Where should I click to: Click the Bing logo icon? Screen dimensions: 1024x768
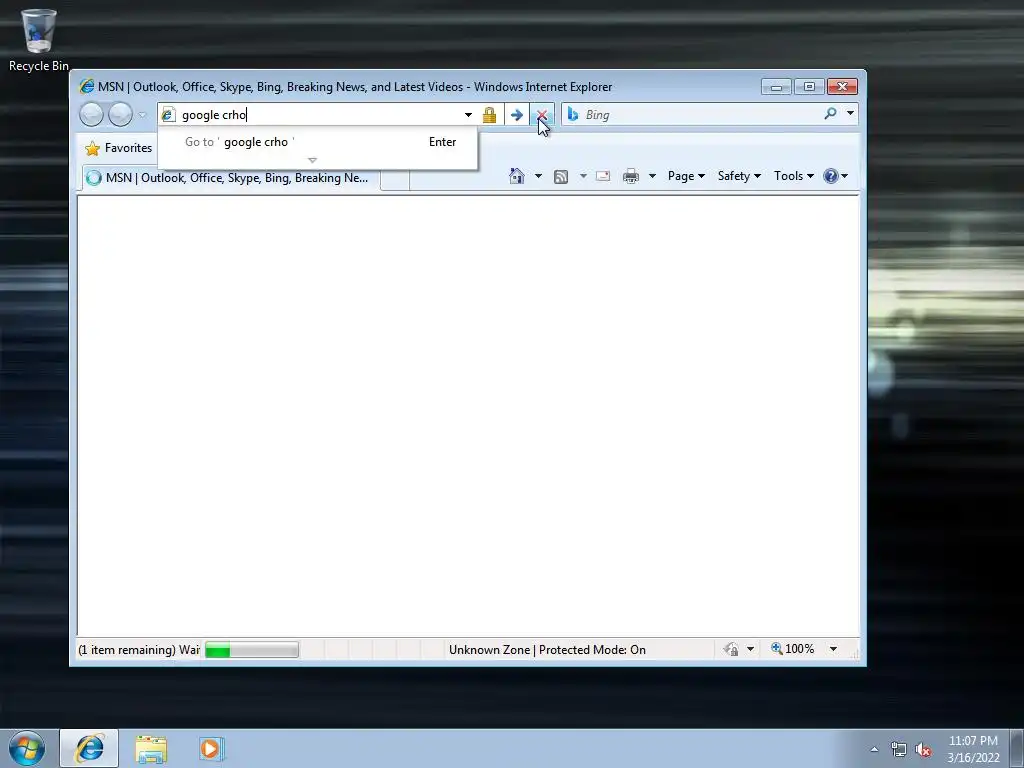pyautogui.click(x=573, y=115)
